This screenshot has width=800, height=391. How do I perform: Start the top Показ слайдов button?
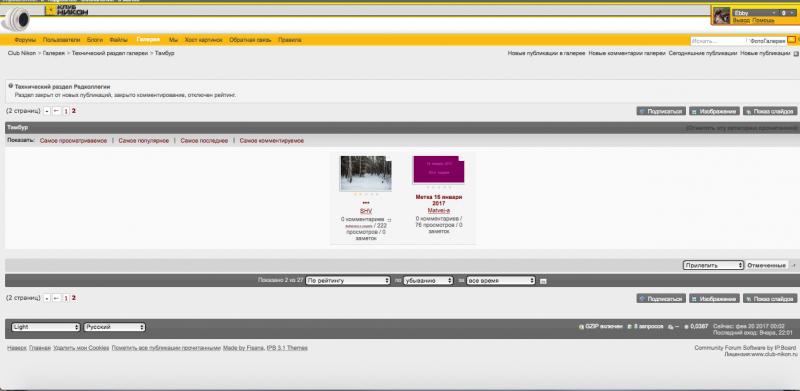769,111
